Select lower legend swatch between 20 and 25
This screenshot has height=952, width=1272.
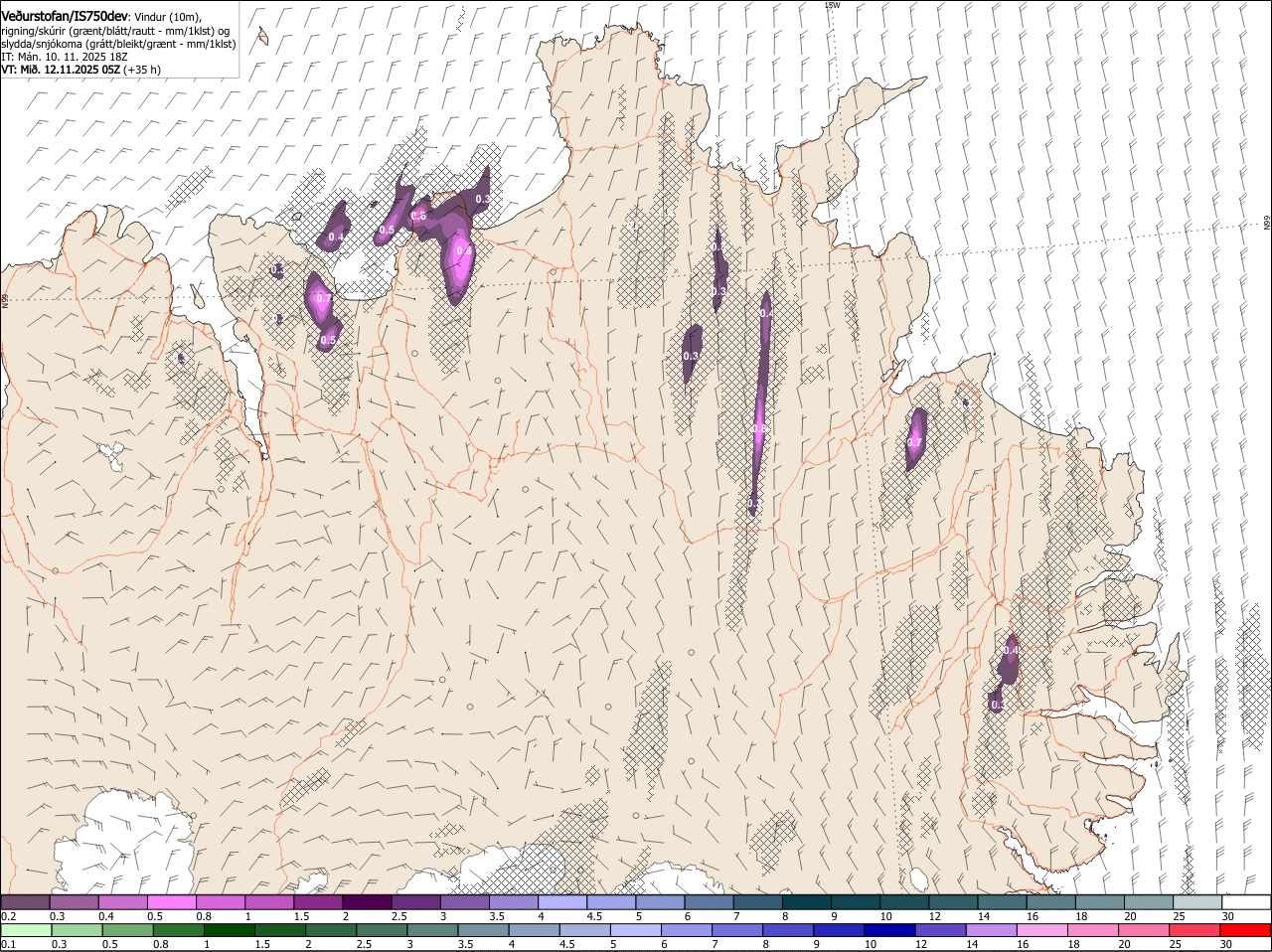tap(1143, 930)
